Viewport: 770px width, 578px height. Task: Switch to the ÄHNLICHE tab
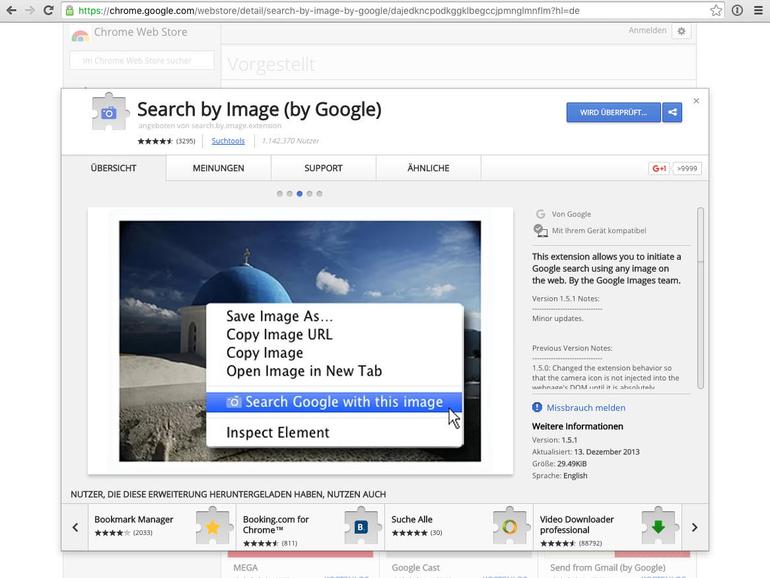point(428,168)
